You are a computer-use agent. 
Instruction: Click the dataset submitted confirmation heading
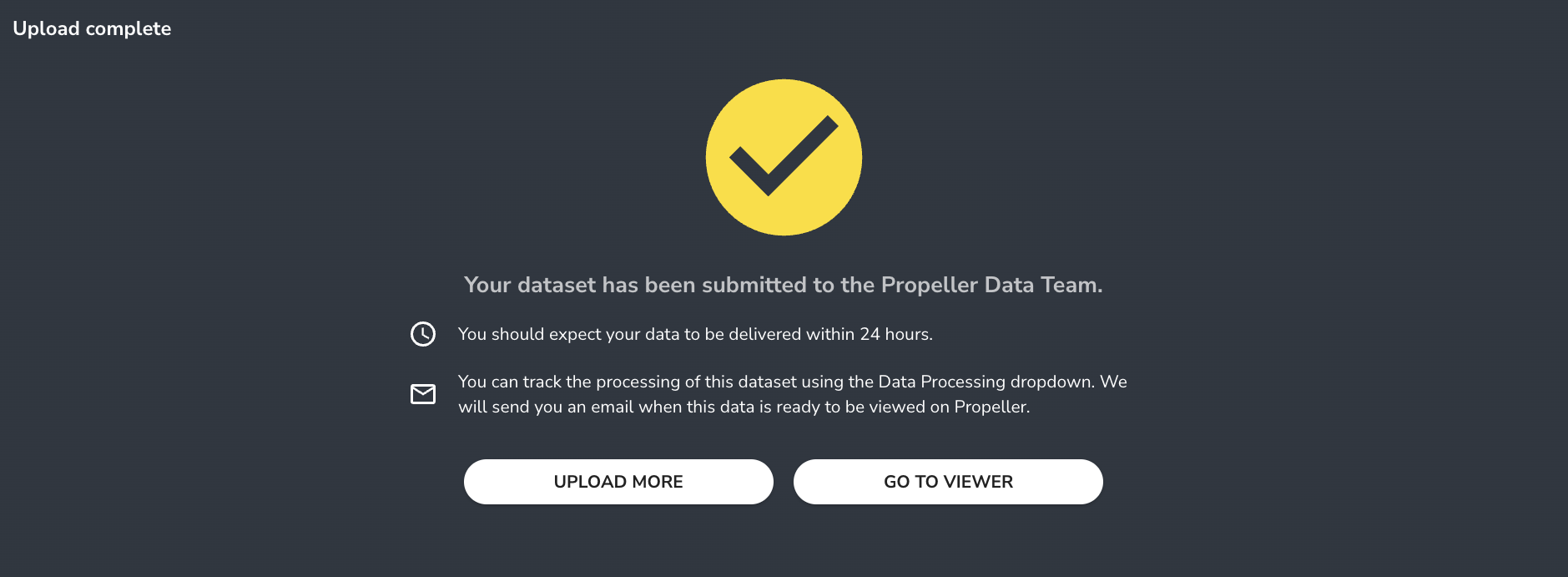784,285
